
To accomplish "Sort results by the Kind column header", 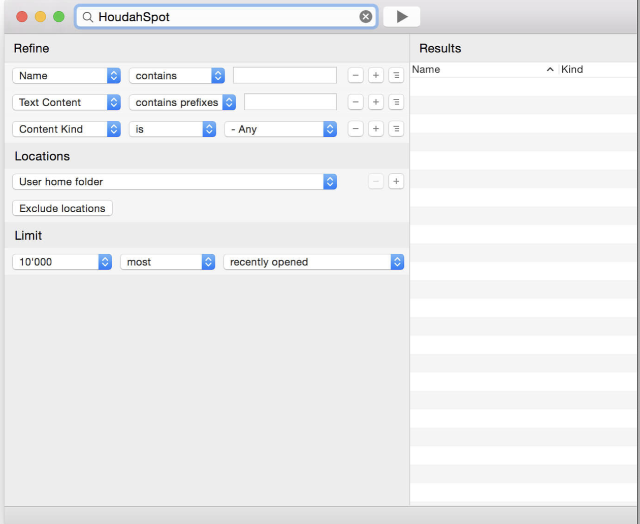I will point(596,69).
